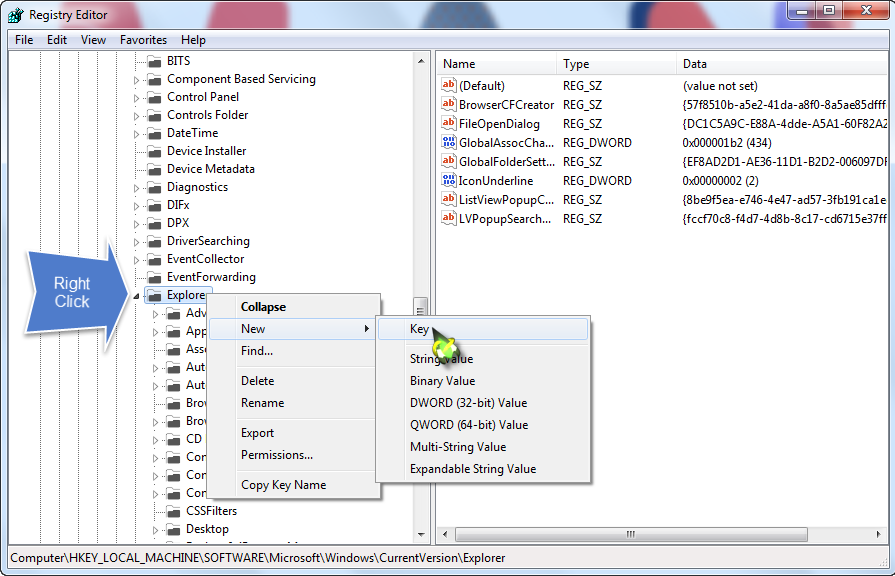
Task: Select Collapse in the context menu
Action: 293,307
